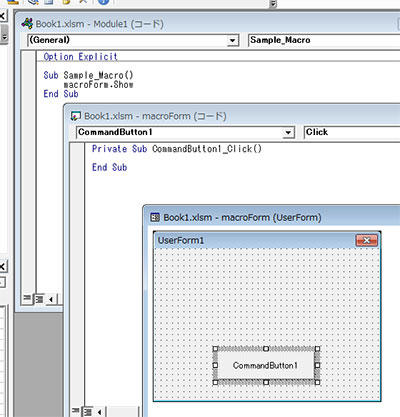Click the Sub Sample_Macro() code line
Viewport: 400px width, 417px height.
tap(88, 75)
